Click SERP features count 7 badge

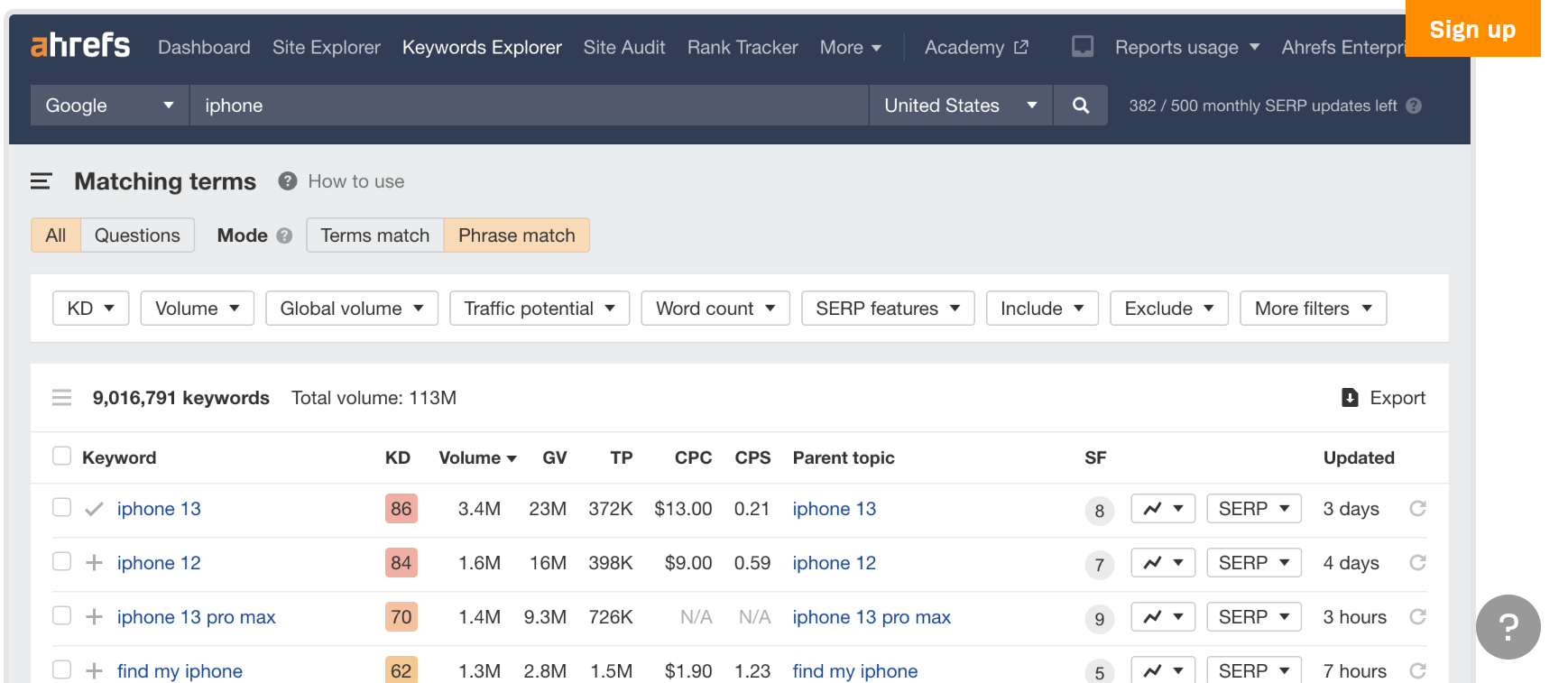[1099, 565]
